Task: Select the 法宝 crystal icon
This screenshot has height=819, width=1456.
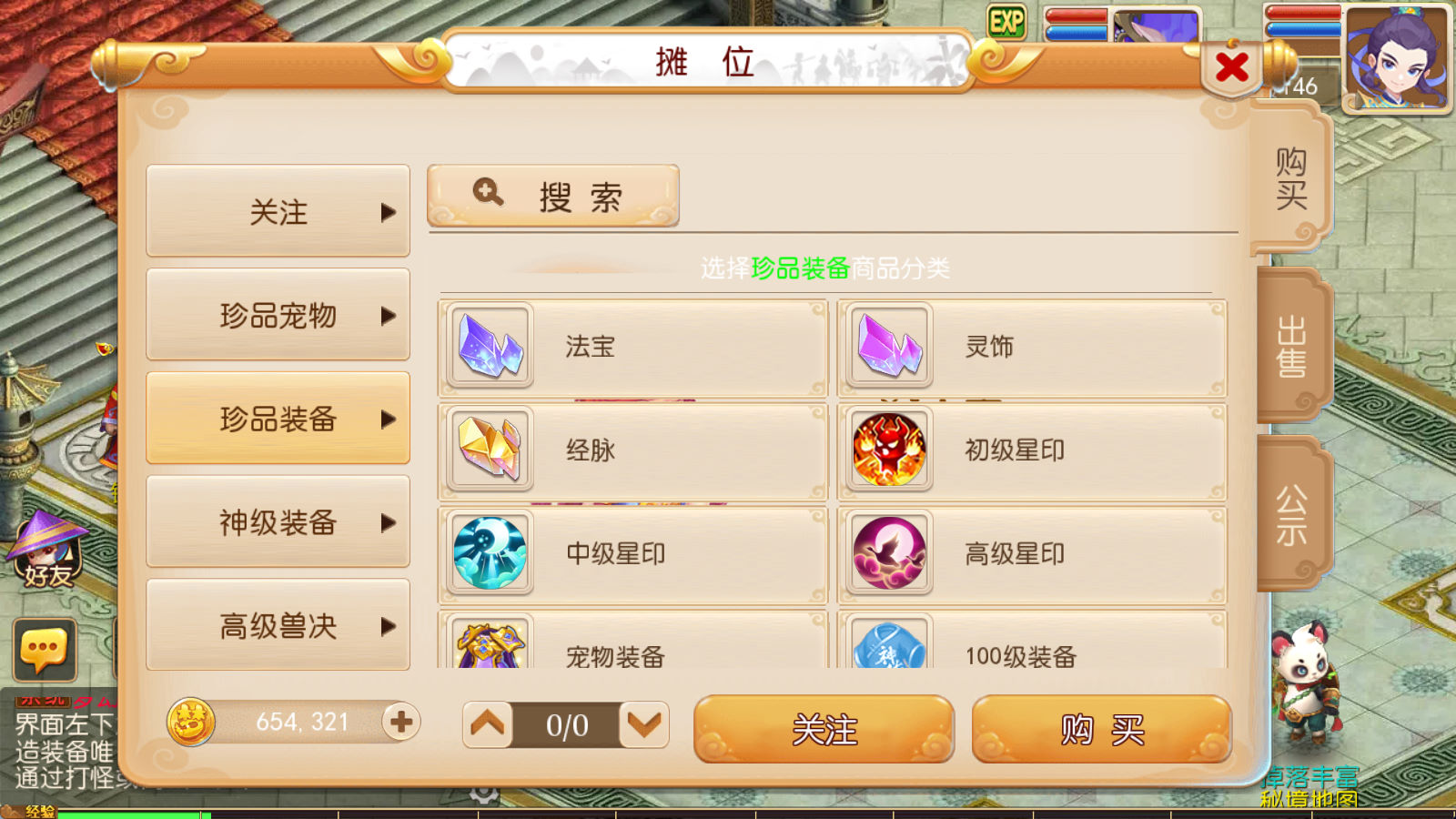Action: point(490,346)
